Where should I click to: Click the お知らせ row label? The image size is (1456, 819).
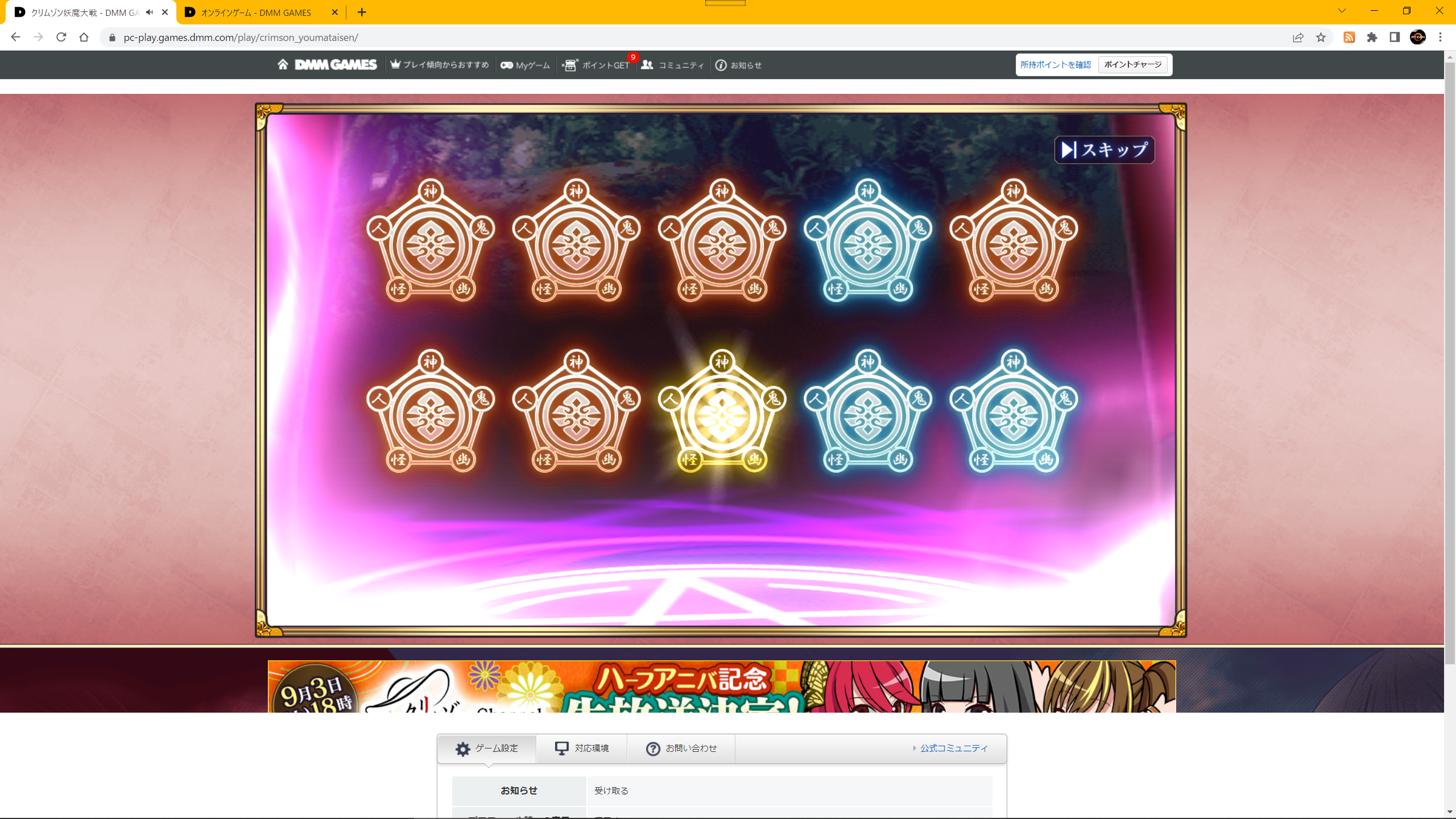[519, 791]
